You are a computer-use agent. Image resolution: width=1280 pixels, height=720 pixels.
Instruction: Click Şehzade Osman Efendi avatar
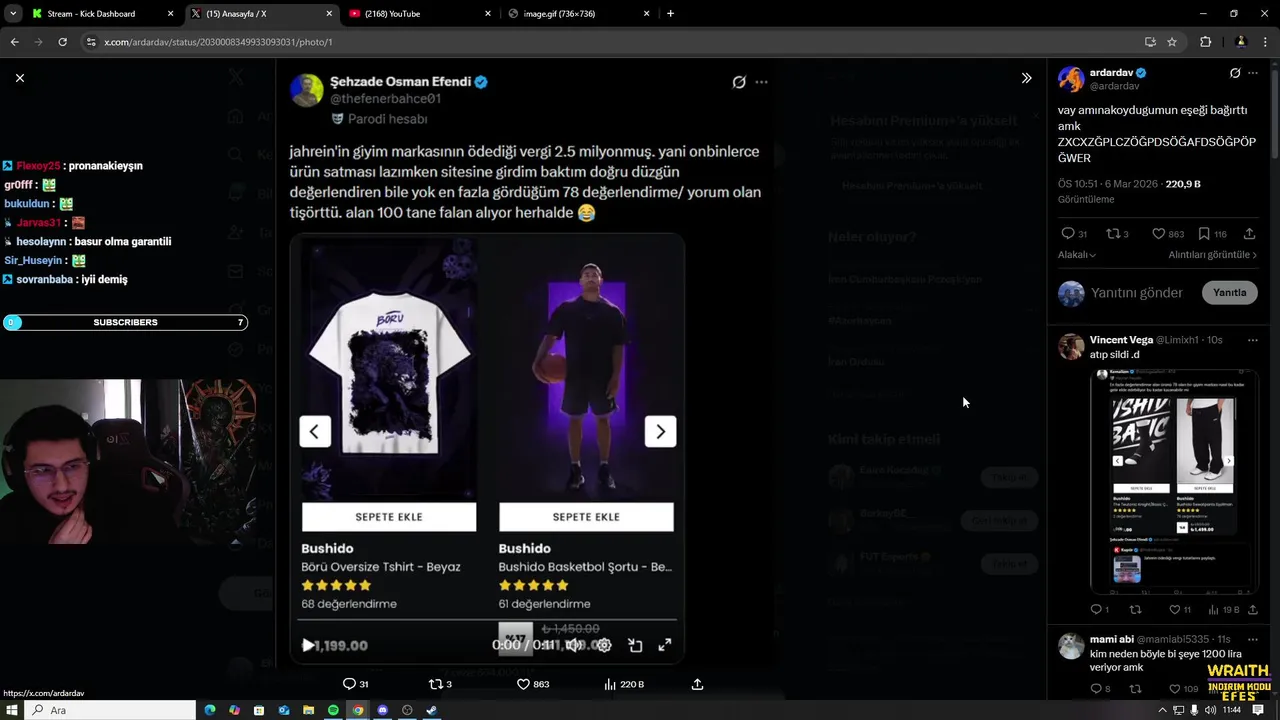coord(307,90)
